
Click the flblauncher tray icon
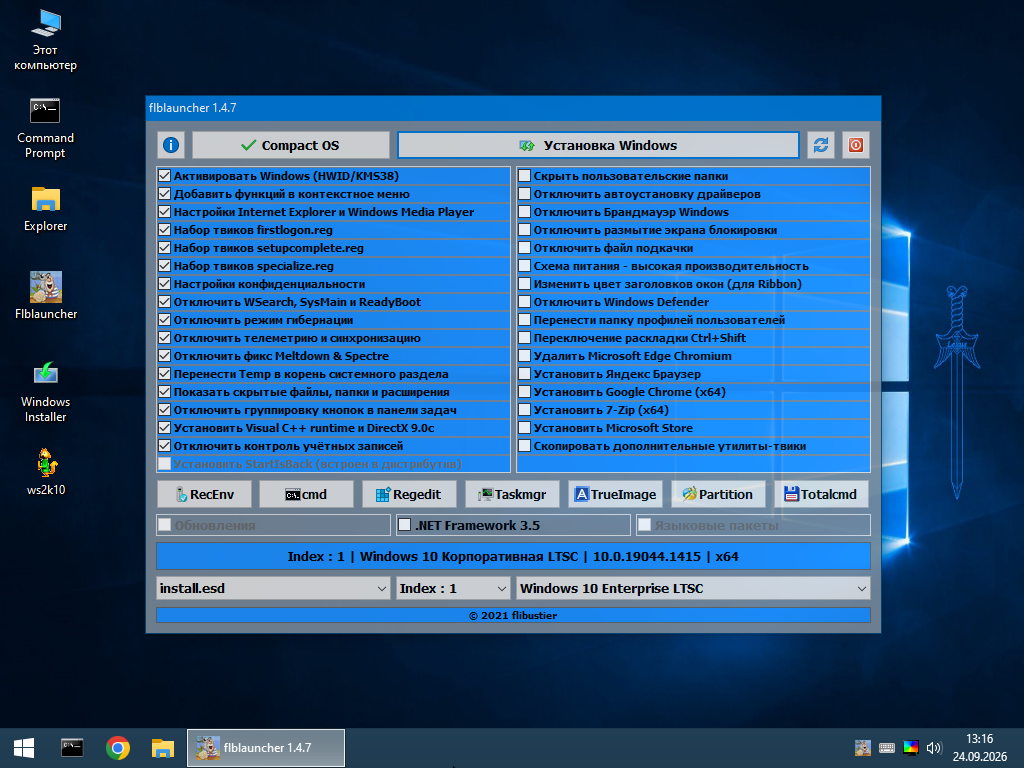point(863,748)
